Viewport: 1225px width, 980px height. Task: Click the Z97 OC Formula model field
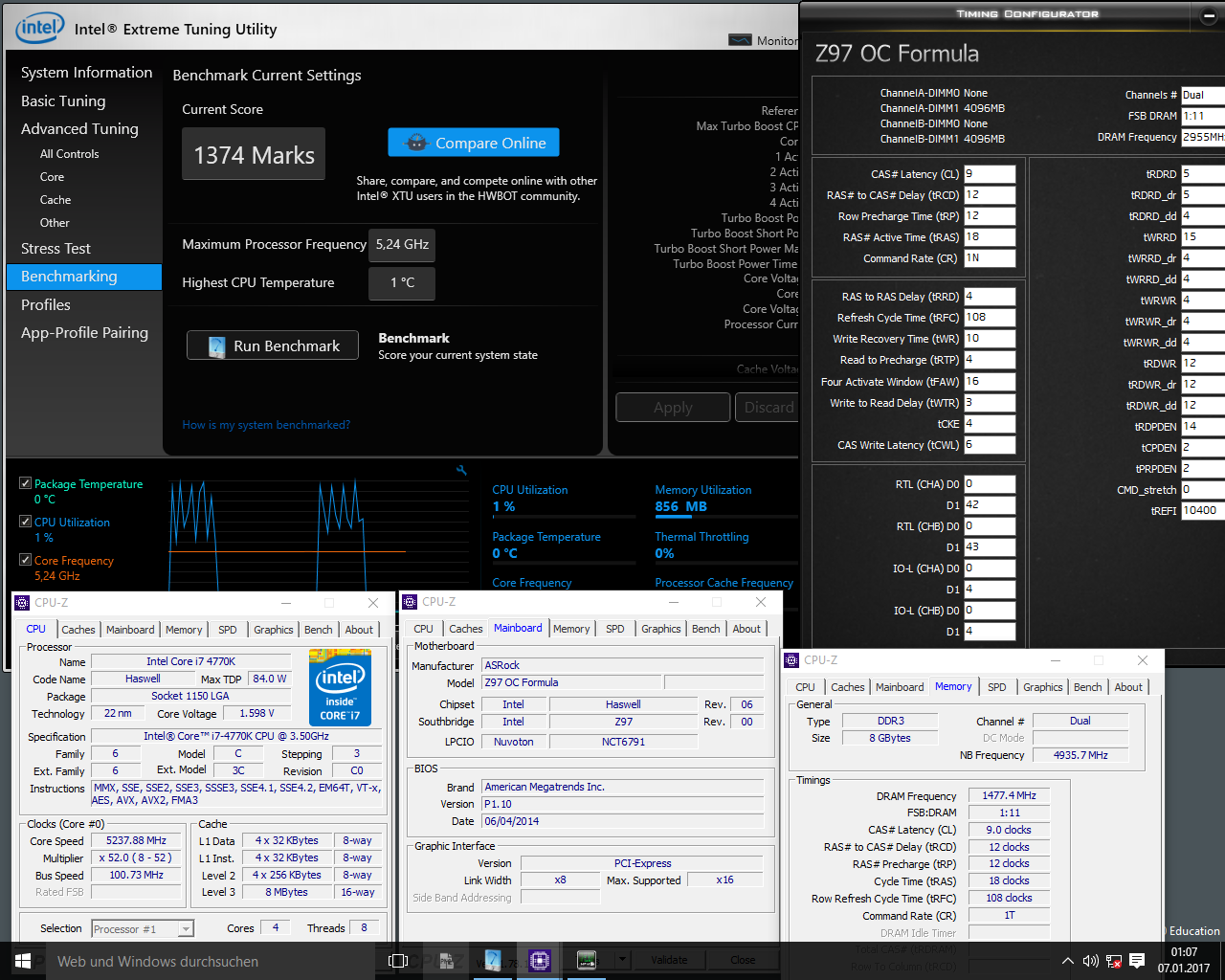click(x=570, y=682)
